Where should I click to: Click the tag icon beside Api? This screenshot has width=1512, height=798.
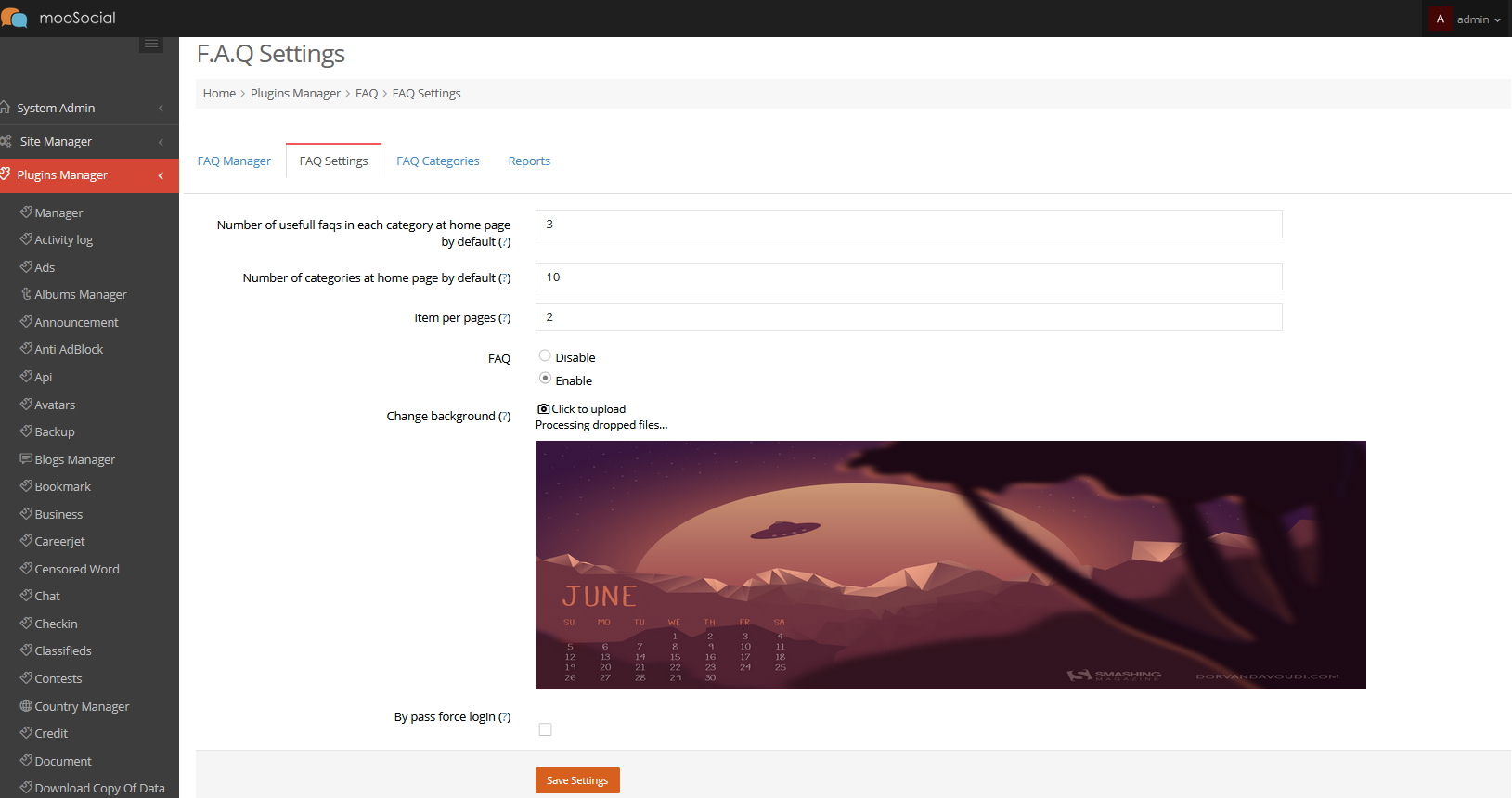[26, 376]
